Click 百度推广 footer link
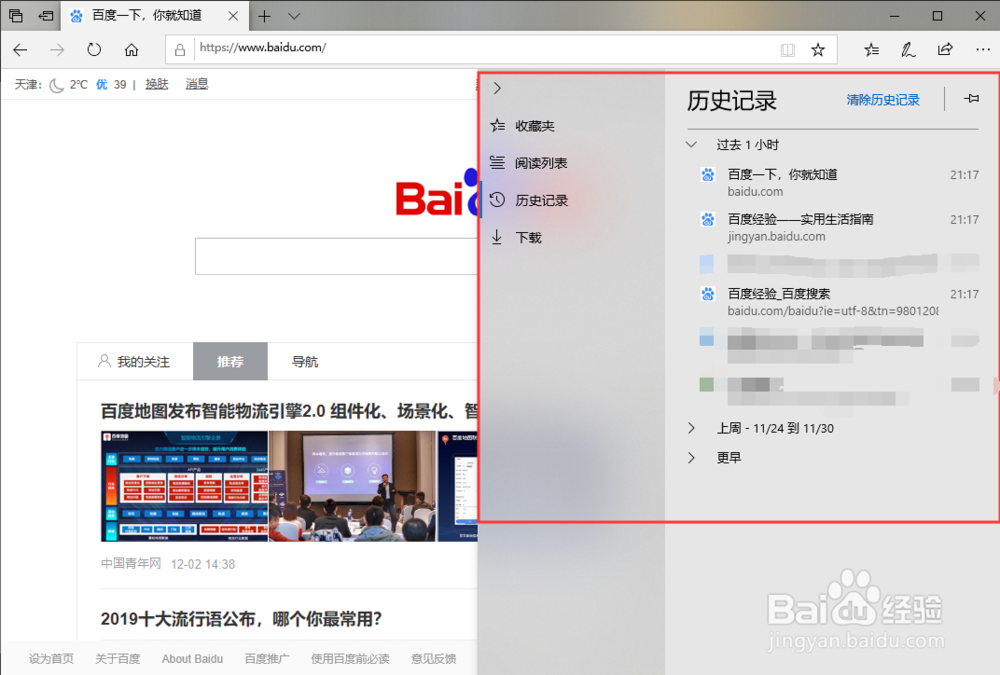The image size is (1000, 675). click(x=267, y=658)
